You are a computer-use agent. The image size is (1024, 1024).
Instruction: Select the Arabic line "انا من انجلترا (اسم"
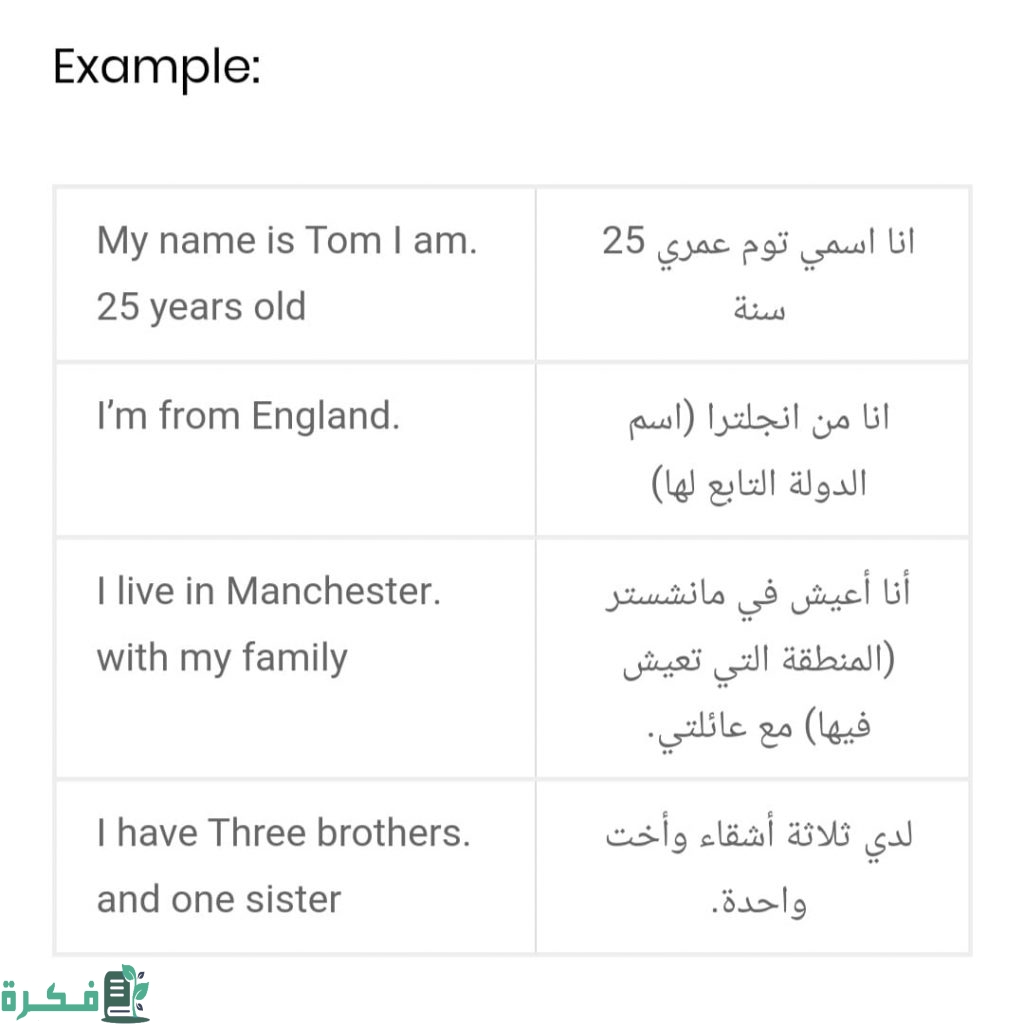759,417
